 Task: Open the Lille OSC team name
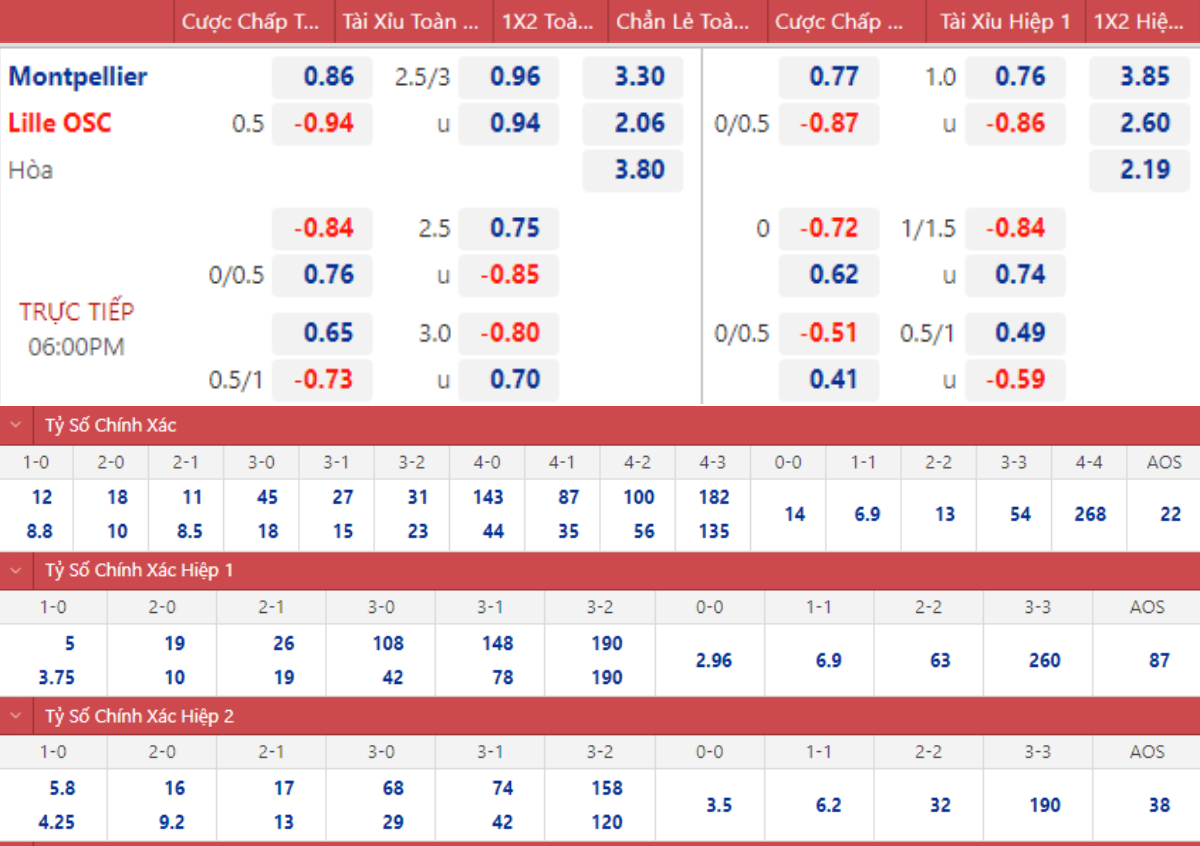[60, 123]
